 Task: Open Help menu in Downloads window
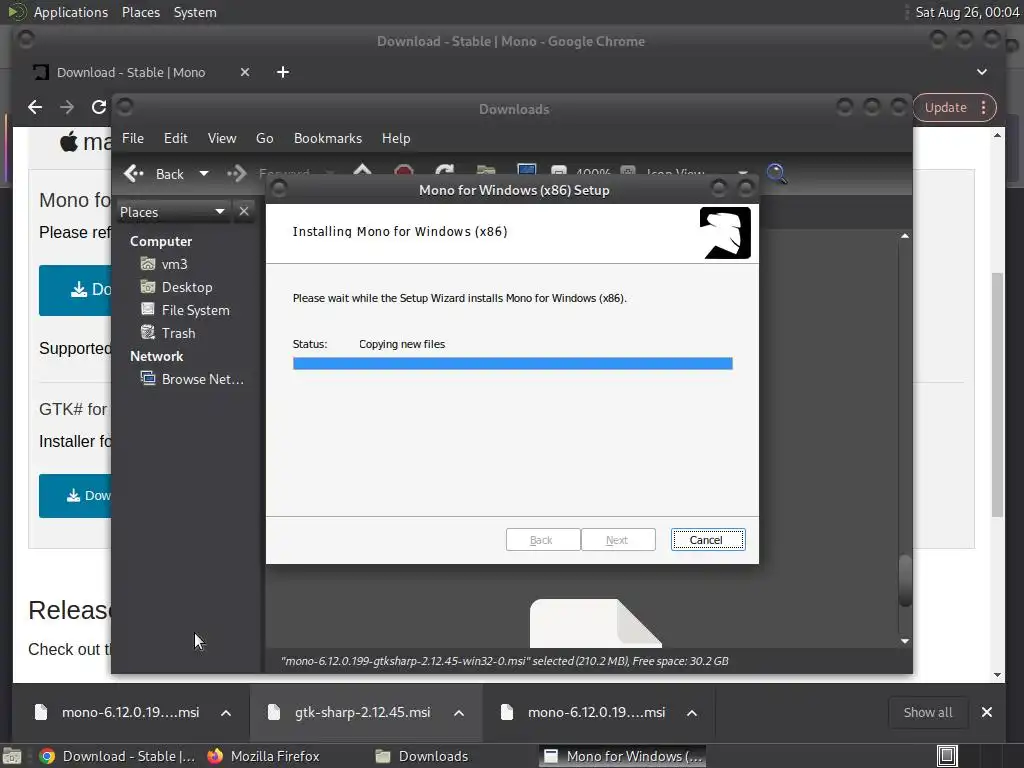click(396, 138)
